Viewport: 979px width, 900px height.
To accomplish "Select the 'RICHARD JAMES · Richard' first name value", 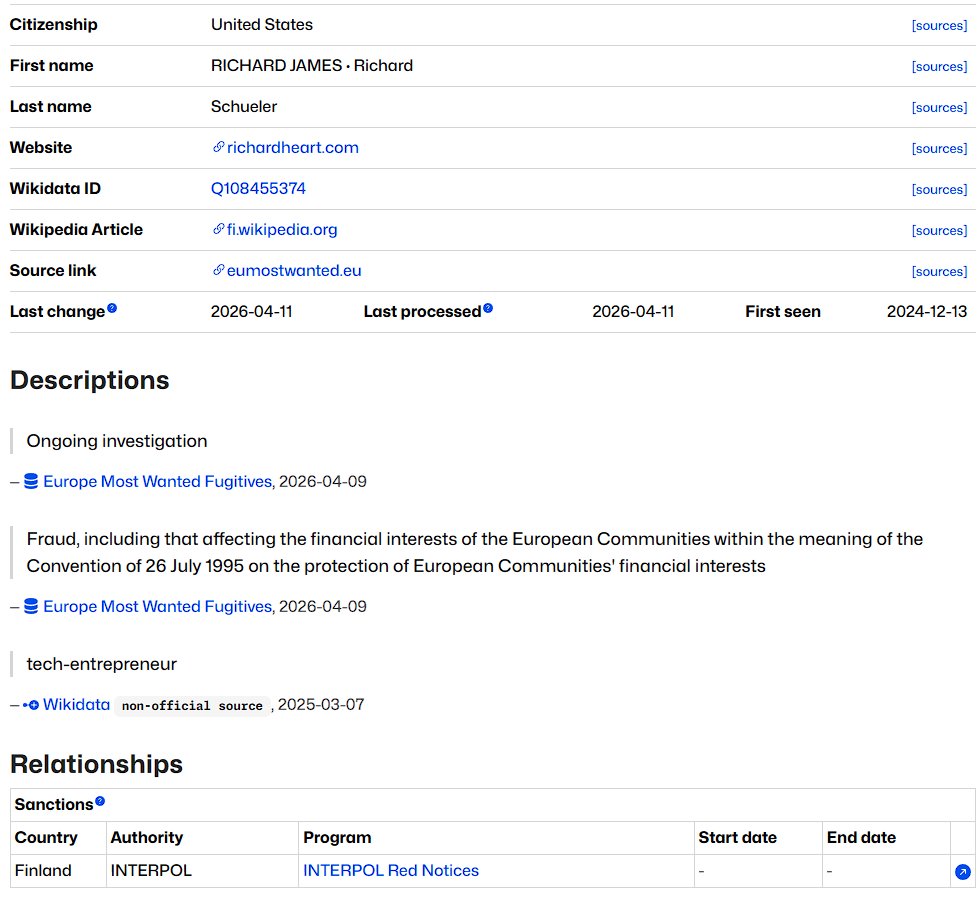I will click(x=312, y=66).
